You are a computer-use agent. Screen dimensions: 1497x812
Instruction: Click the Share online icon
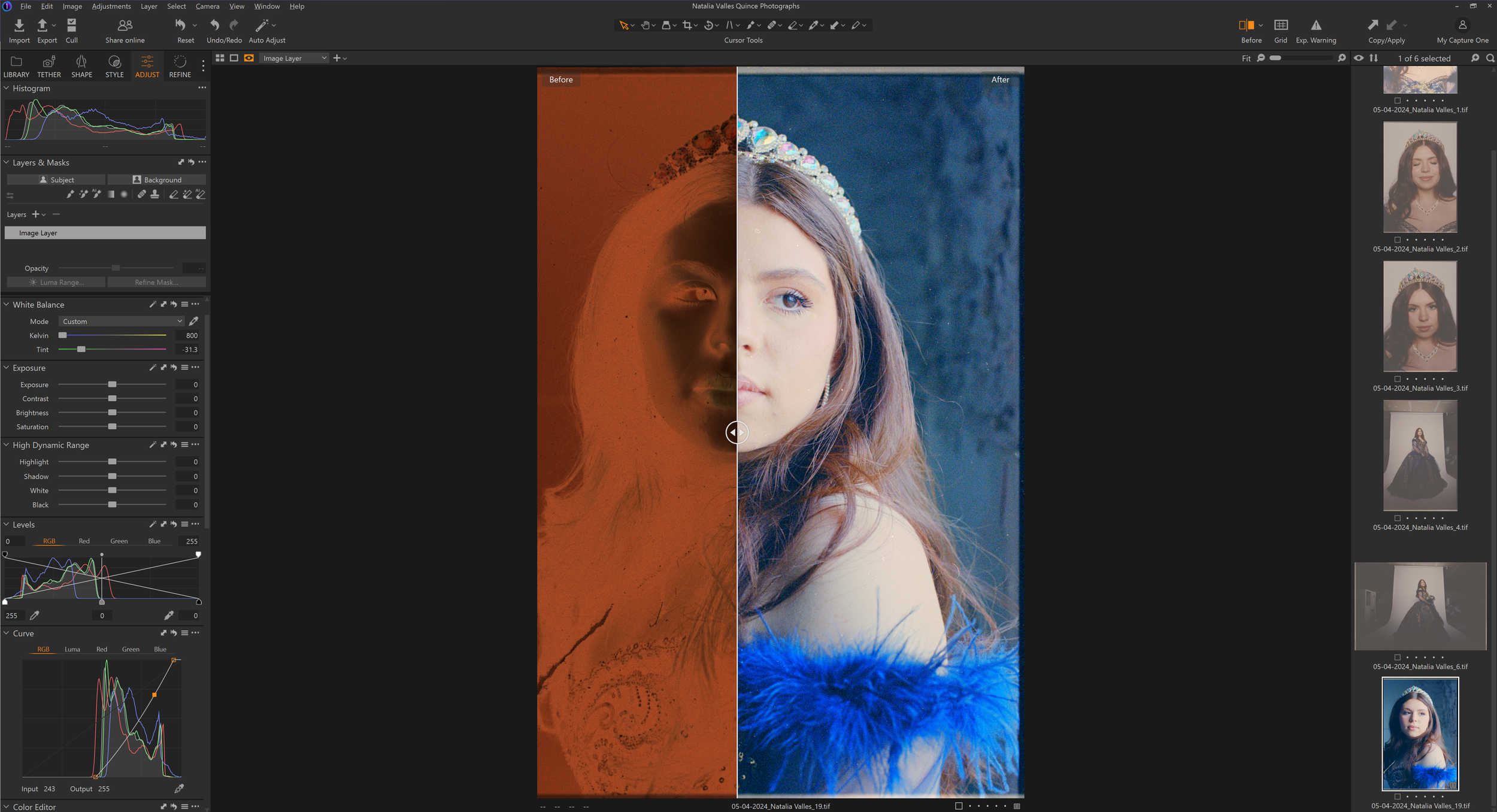click(125, 25)
